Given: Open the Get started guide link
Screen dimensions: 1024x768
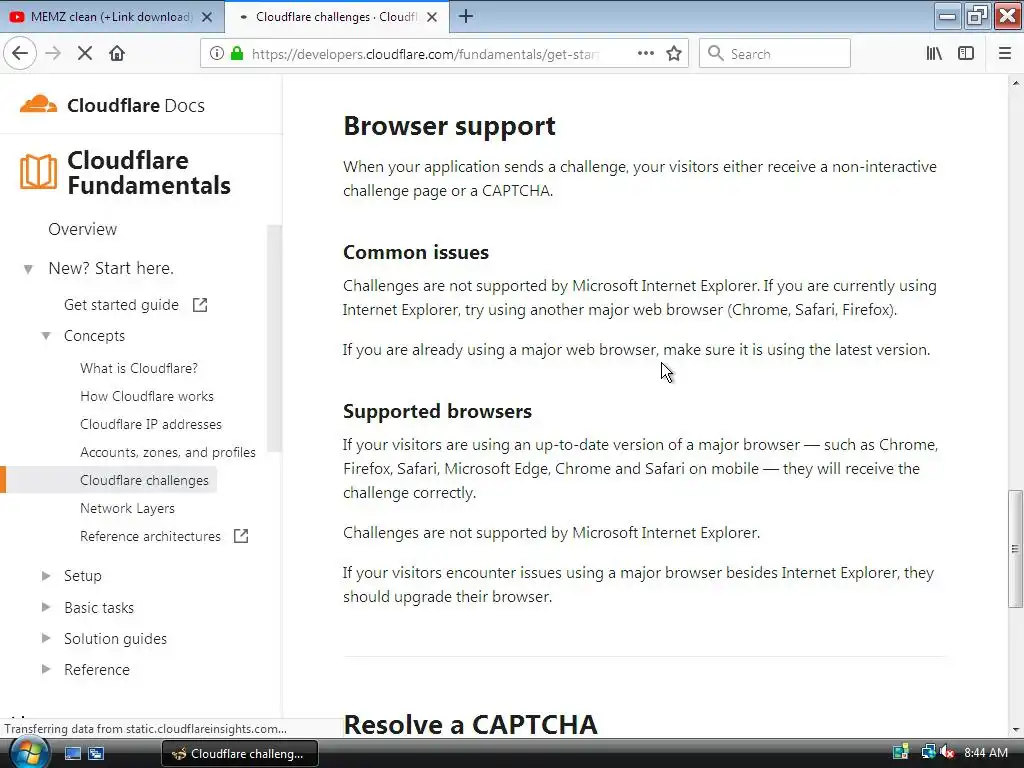Looking at the screenshot, I should (x=121, y=305).
